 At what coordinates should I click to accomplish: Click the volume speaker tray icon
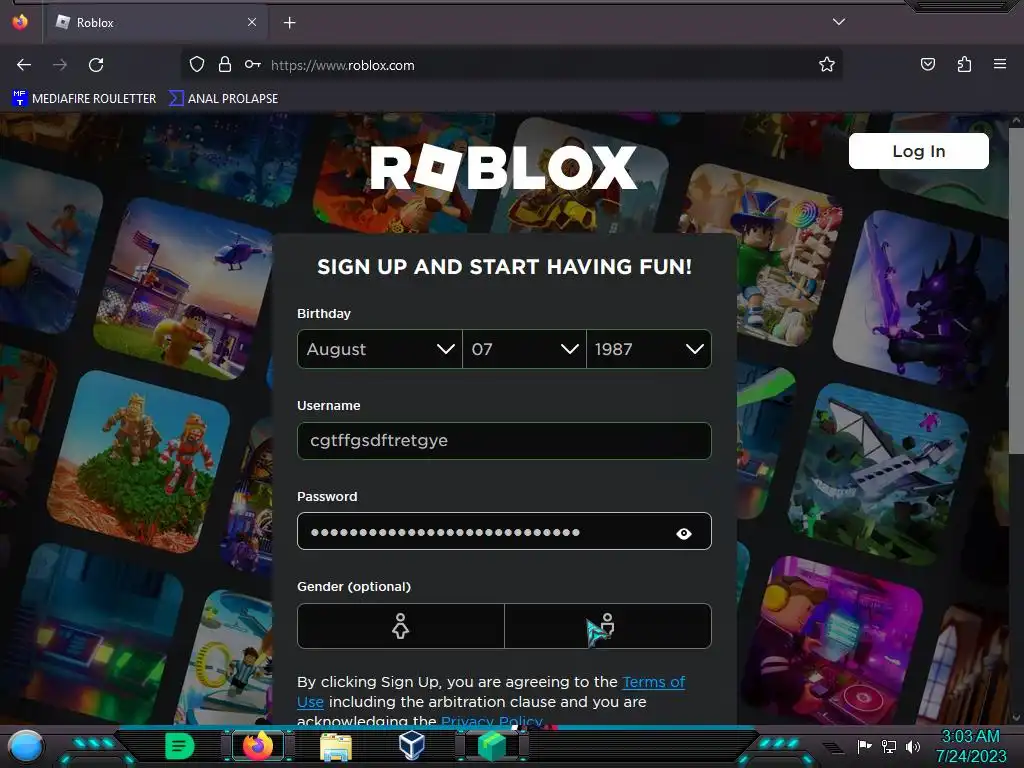913,746
